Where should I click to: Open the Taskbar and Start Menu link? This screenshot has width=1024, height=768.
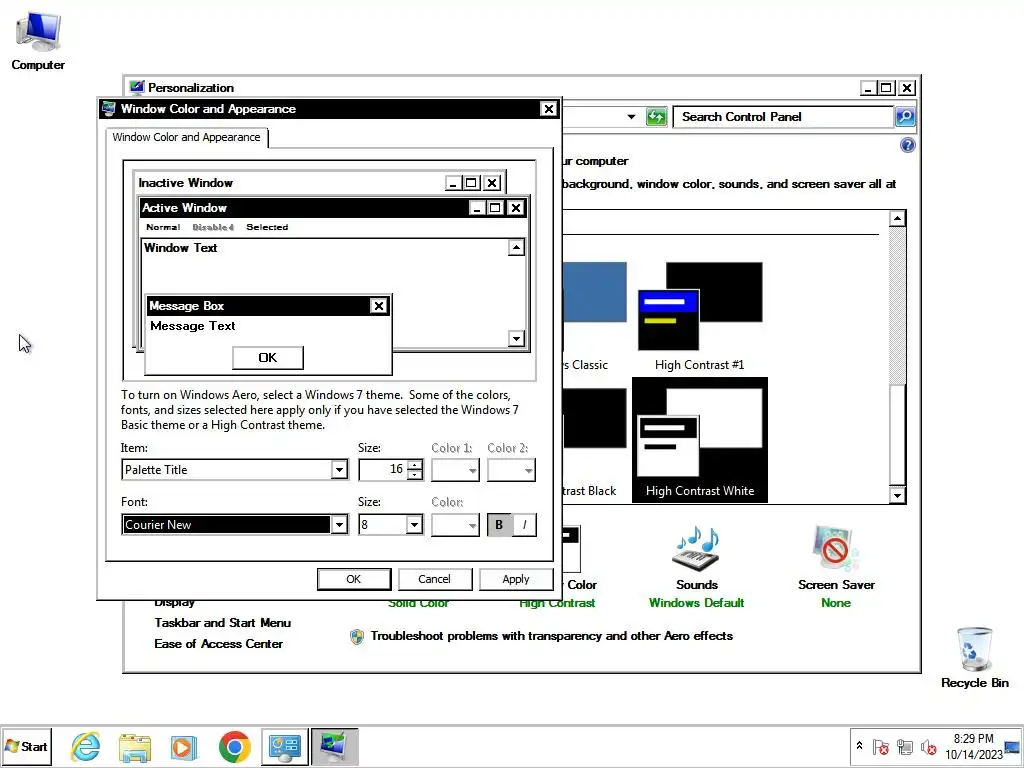tap(223, 623)
